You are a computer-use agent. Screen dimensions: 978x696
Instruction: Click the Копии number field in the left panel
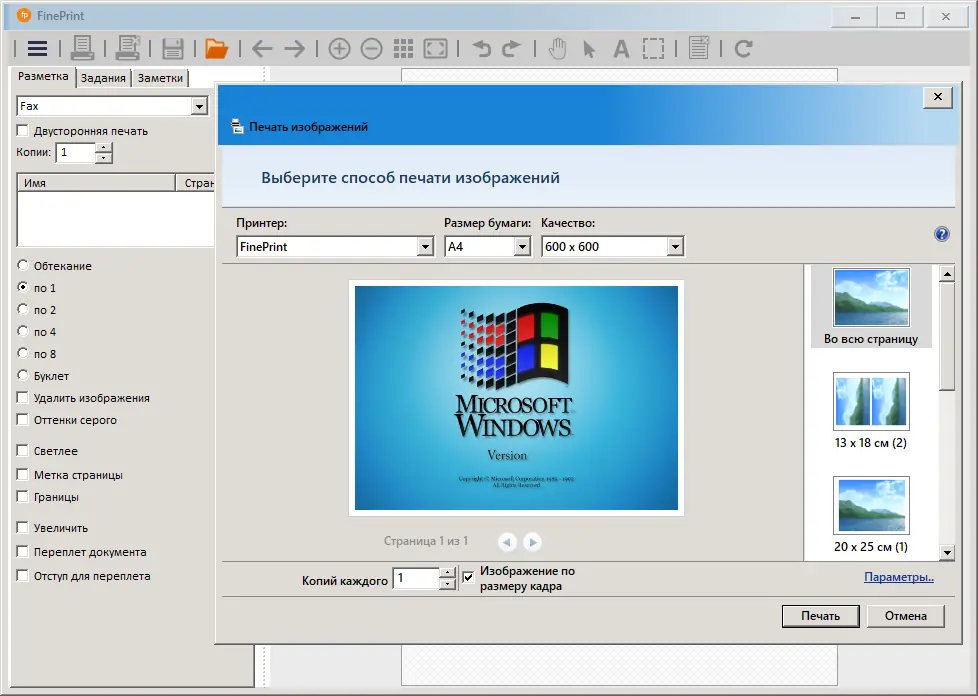coord(76,152)
